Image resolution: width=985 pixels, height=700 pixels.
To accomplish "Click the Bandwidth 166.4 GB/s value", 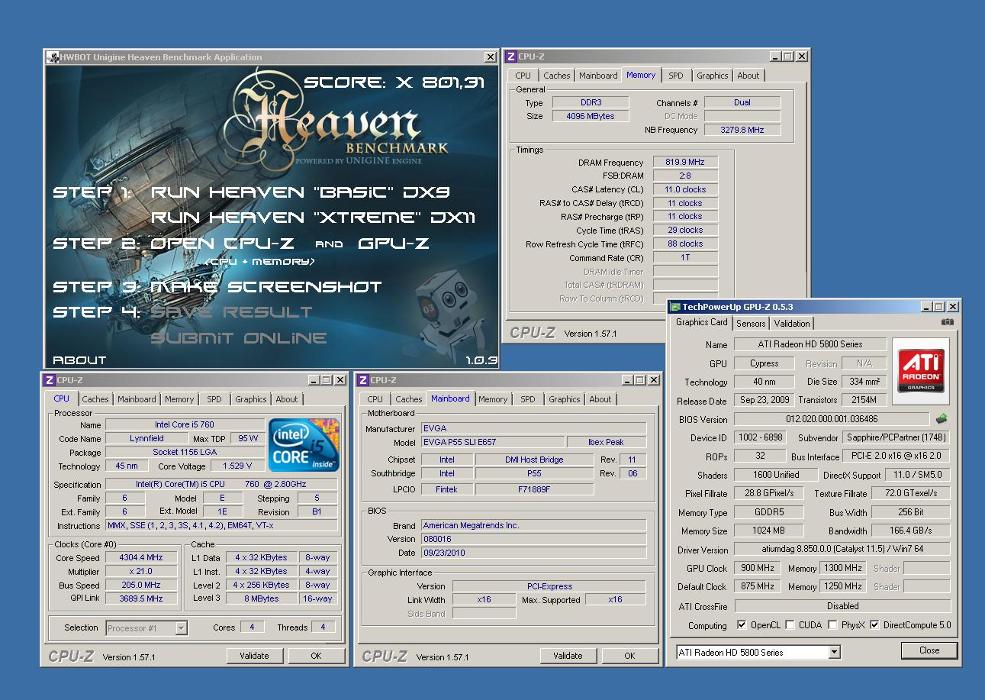I will [x=911, y=531].
